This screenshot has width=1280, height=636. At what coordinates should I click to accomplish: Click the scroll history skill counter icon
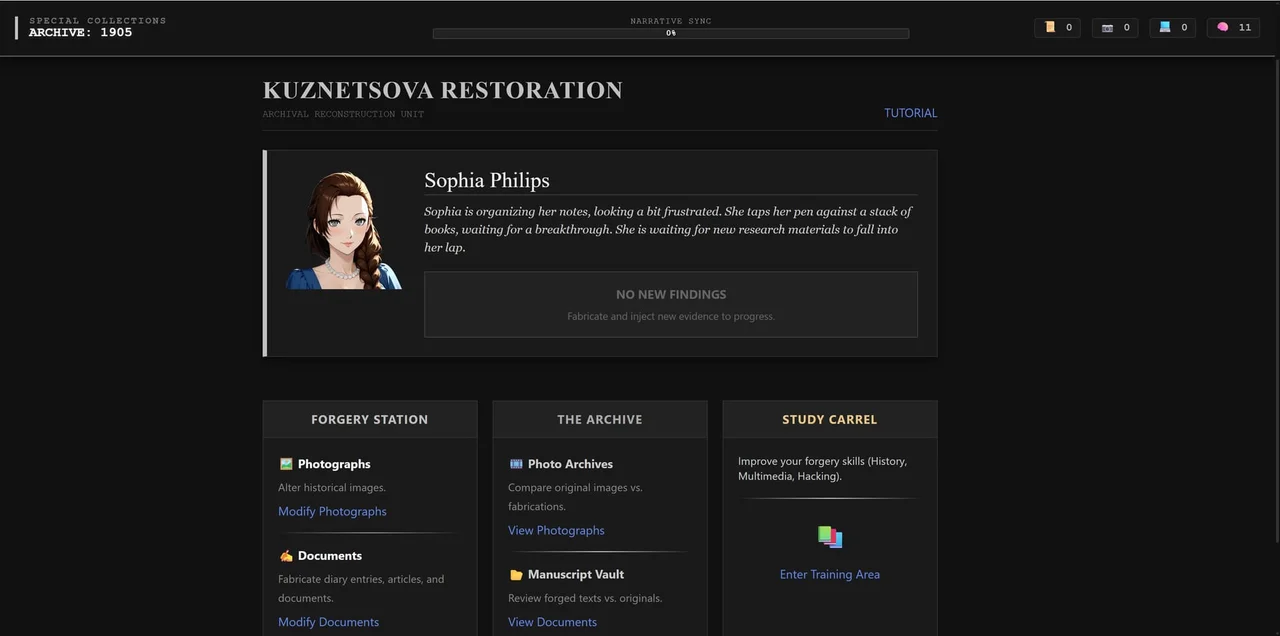point(1050,27)
